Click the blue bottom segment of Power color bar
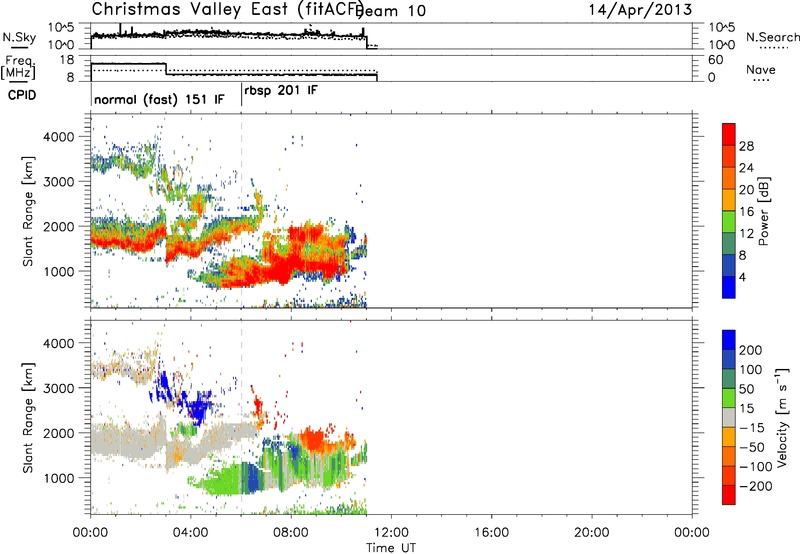Image resolution: width=800 pixels, height=554 pixels. 729,287
